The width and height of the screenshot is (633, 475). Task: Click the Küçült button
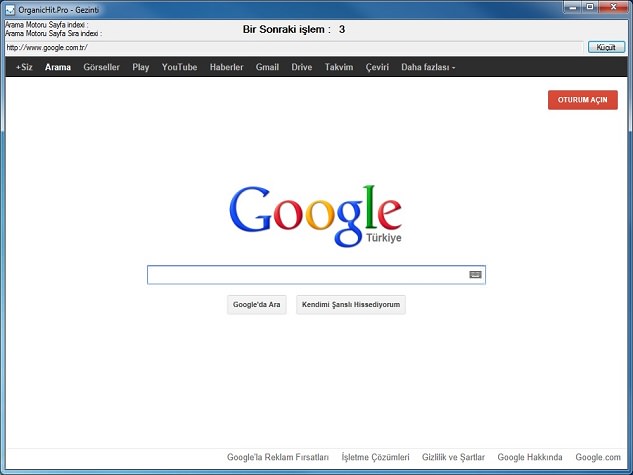point(606,47)
